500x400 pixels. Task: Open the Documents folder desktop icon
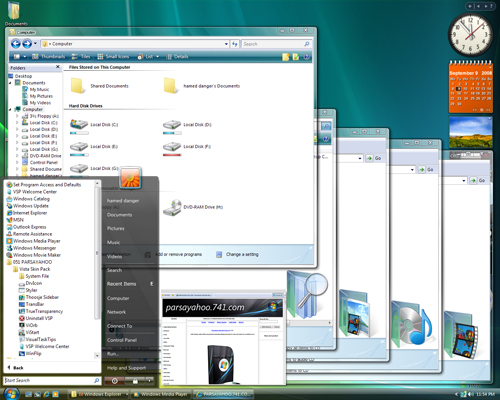15,14
